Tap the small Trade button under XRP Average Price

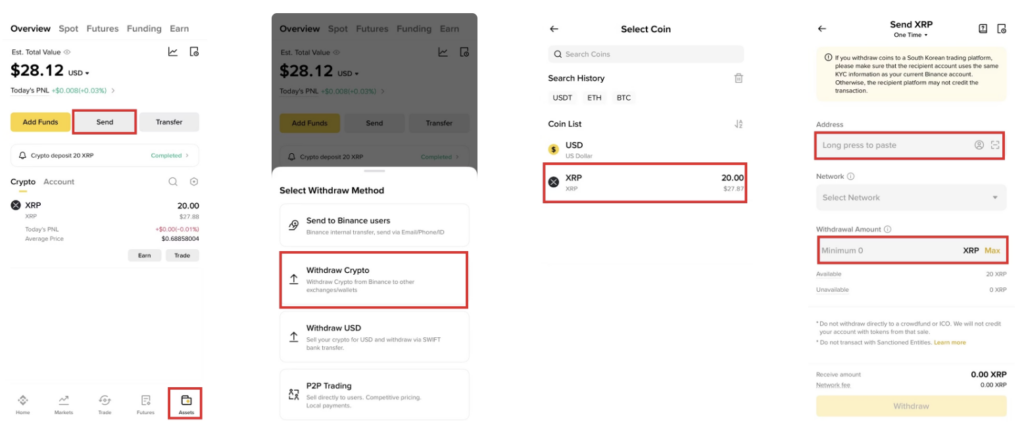[182, 255]
